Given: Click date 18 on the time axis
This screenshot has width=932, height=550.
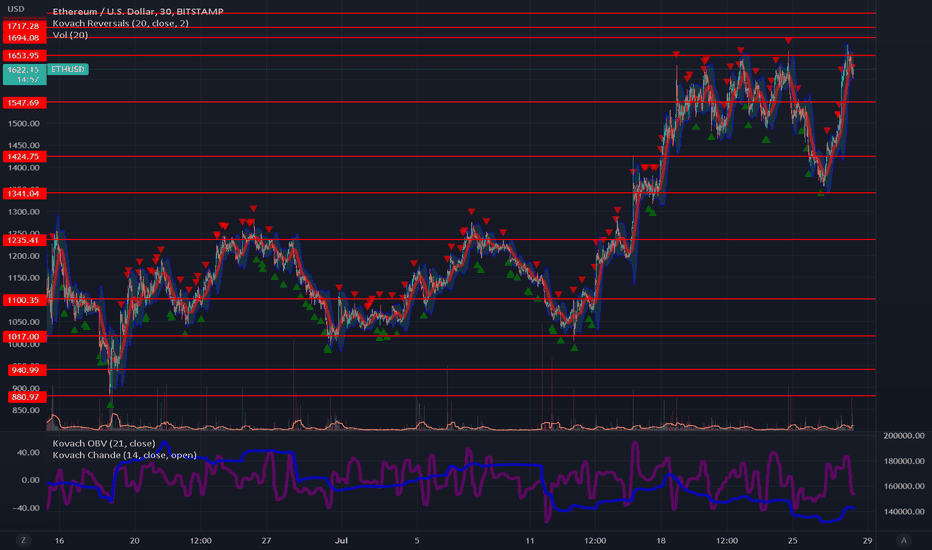Looking at the screenshot, I should click(x=661, y=540).
